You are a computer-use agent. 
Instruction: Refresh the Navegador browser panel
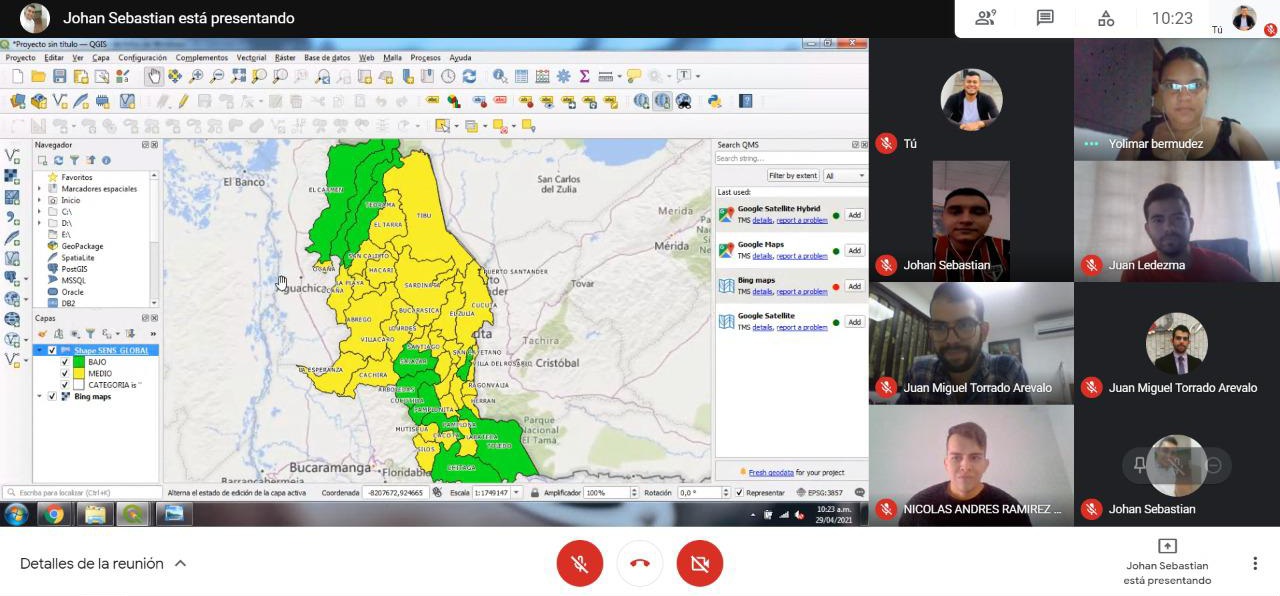pyautogui.click(x=58, y=160)
